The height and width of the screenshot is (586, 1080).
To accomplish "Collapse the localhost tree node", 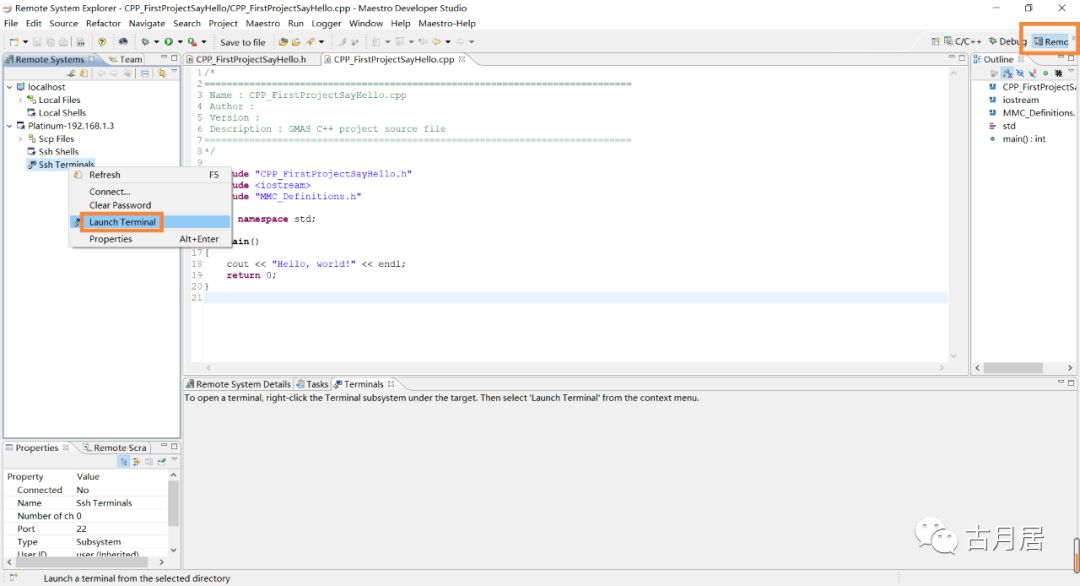I will point(9,87).
